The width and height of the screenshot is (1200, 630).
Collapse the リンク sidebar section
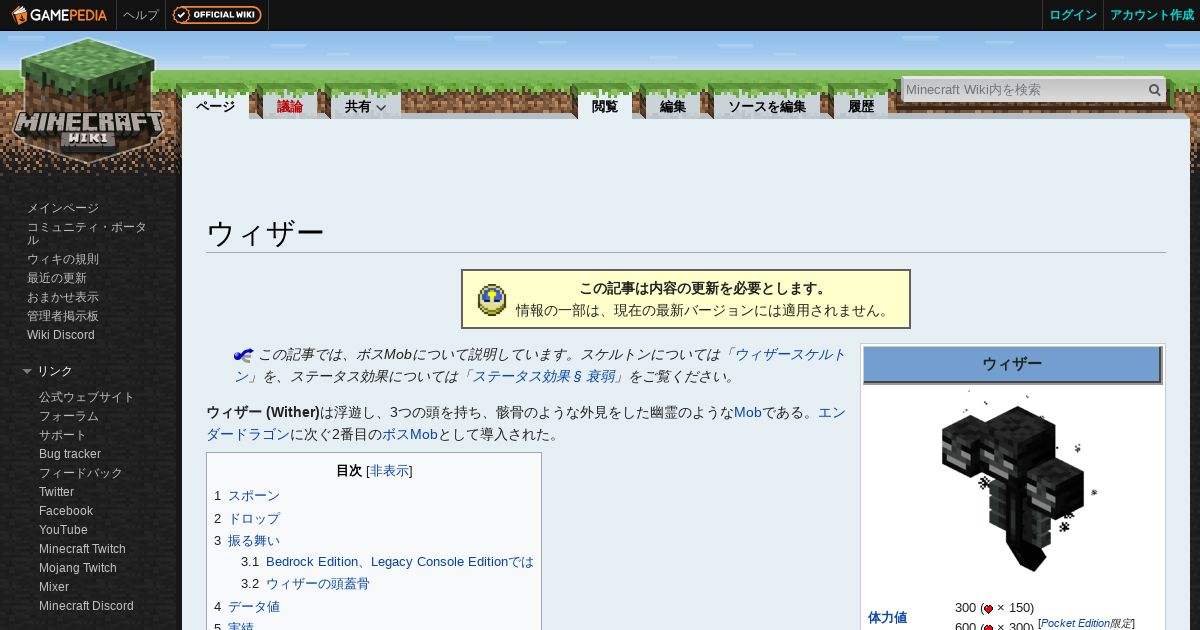pyautogui.click(x=27, y=371)
